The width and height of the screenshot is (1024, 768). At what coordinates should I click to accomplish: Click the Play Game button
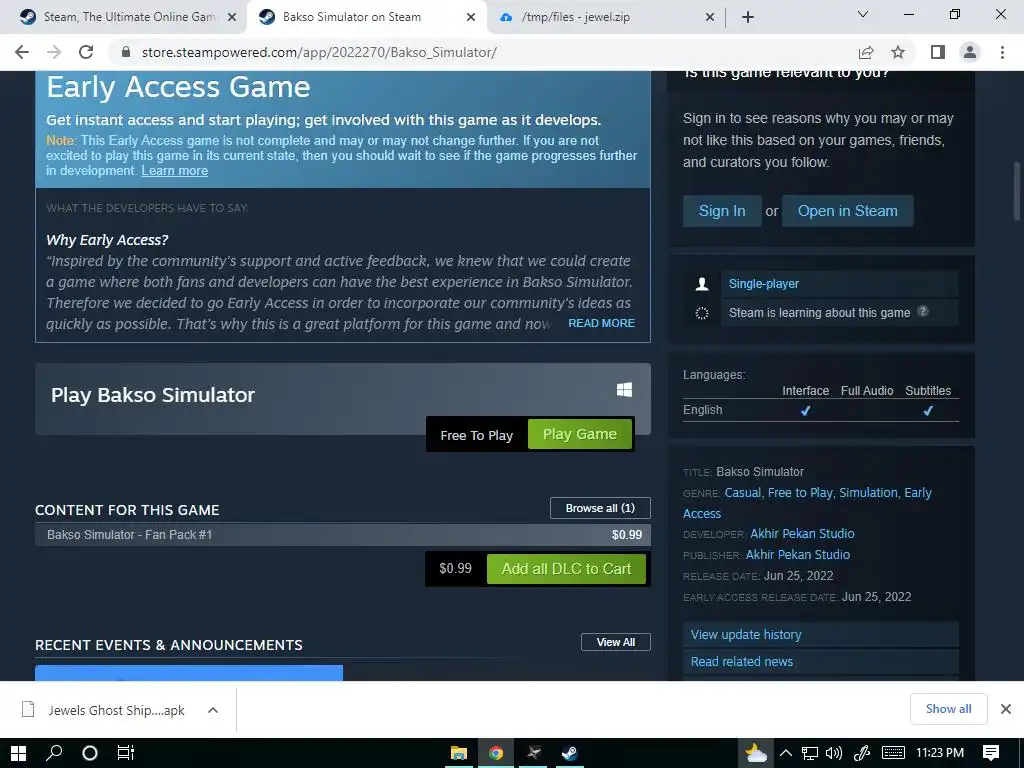pyautogui.click(x=580, y=434)
